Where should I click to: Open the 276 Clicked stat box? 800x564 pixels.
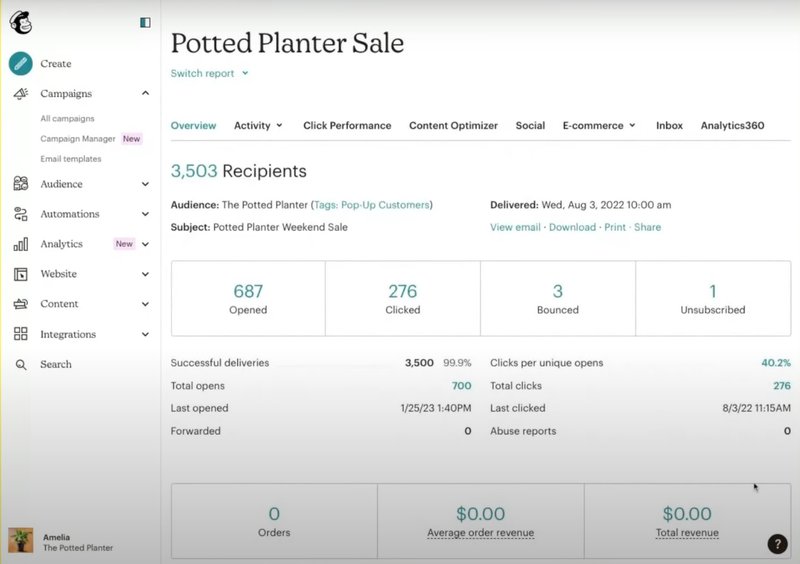tap(403, 299)
